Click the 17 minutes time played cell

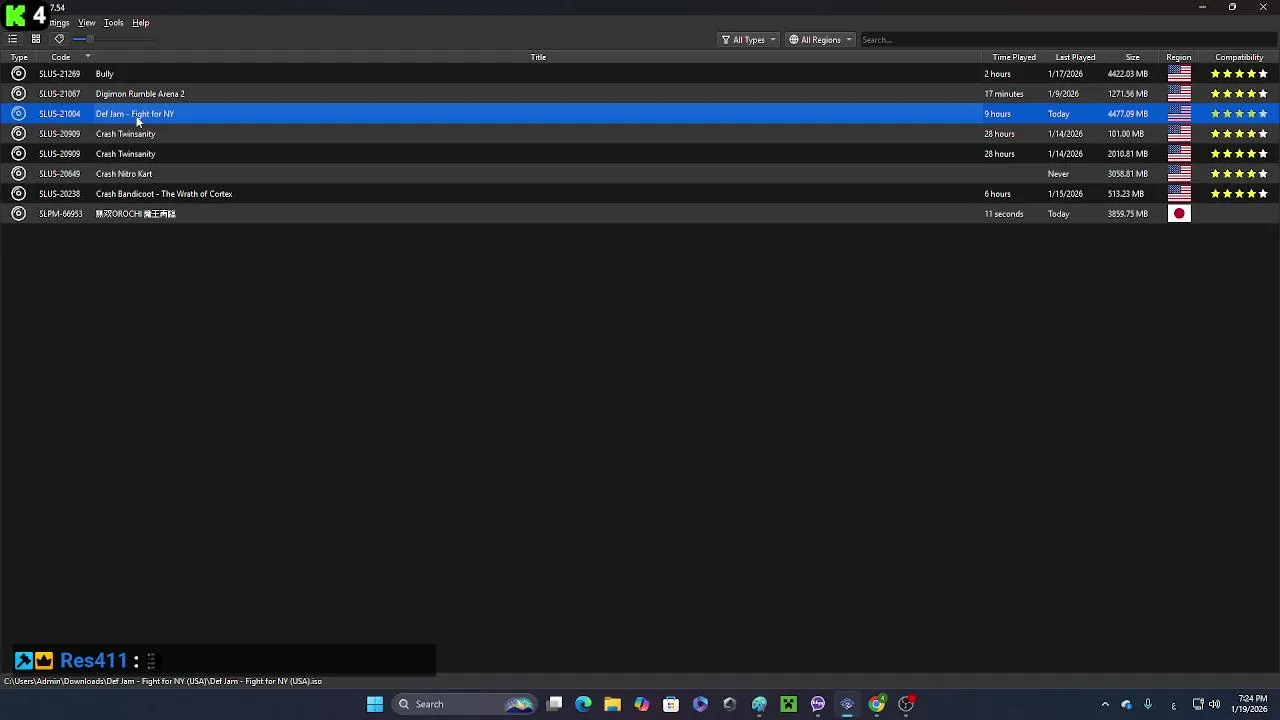click(x=1003, y=94)
